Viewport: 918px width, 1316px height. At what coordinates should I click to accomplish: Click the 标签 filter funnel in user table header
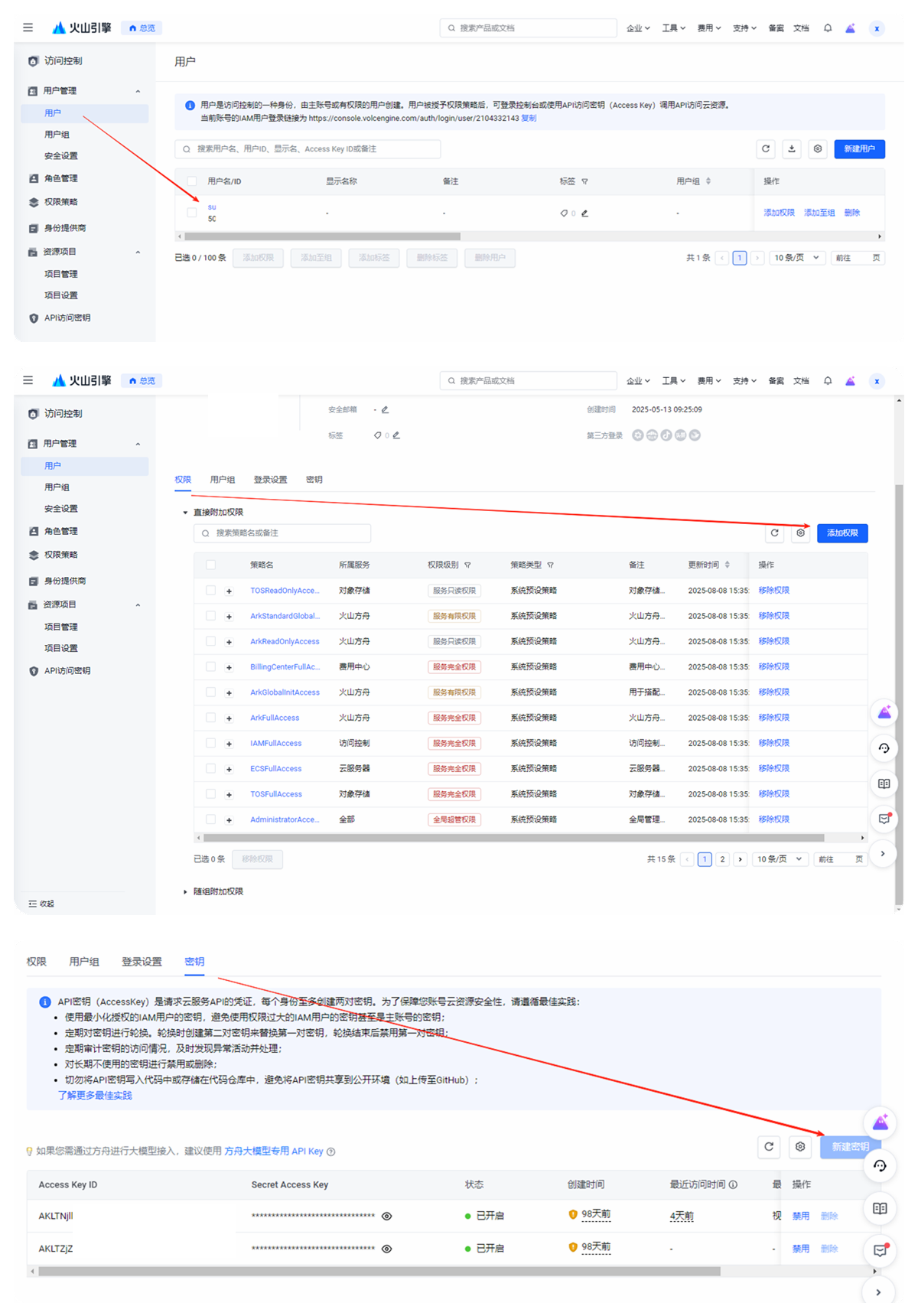click(584, 181)
